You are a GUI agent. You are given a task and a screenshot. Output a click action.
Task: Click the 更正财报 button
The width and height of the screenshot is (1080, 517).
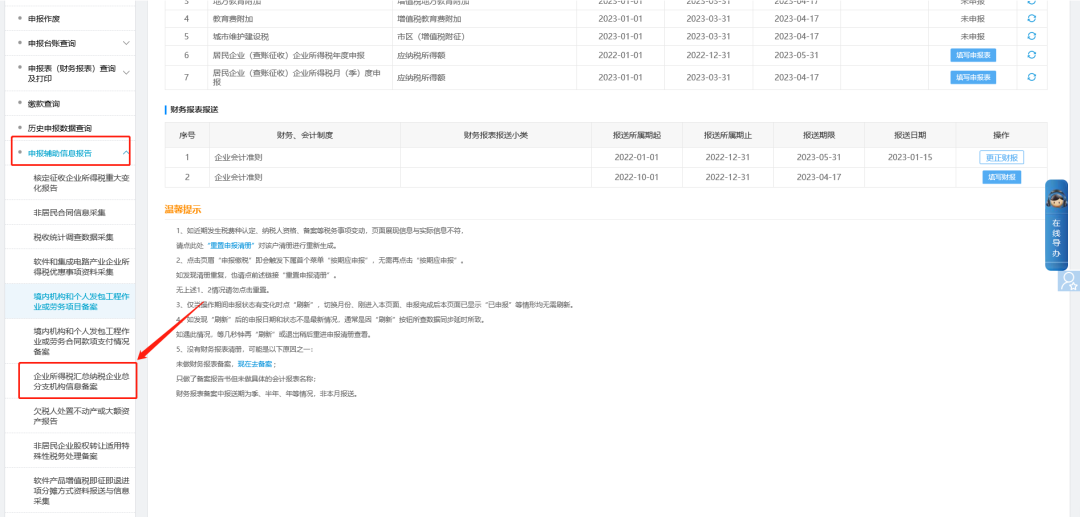(1001, 157)
